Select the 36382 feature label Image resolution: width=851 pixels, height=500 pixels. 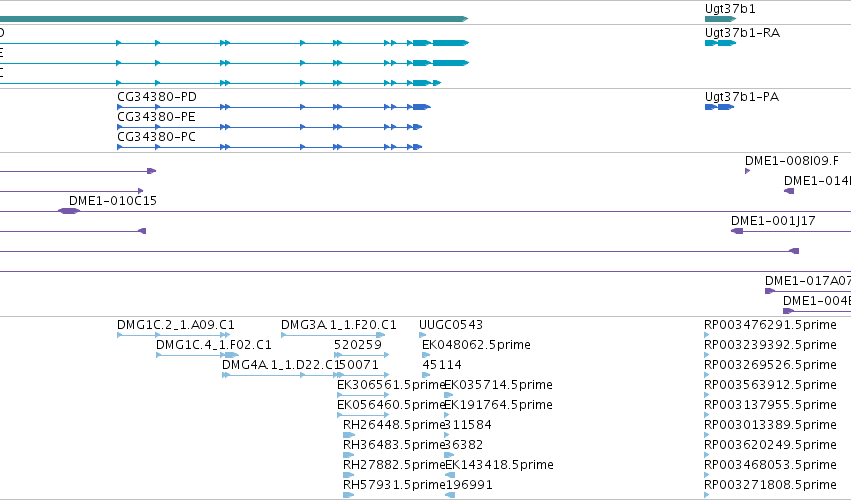point(464,445)
